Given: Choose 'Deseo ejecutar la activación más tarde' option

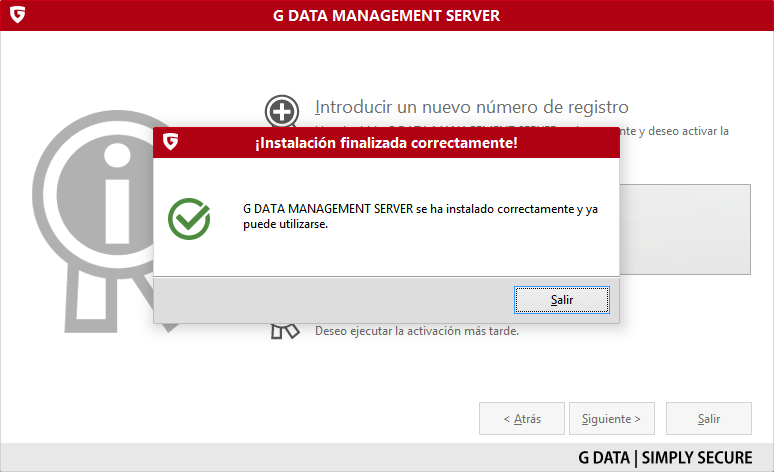Looking at the screenshot, I should coord(417,331).
